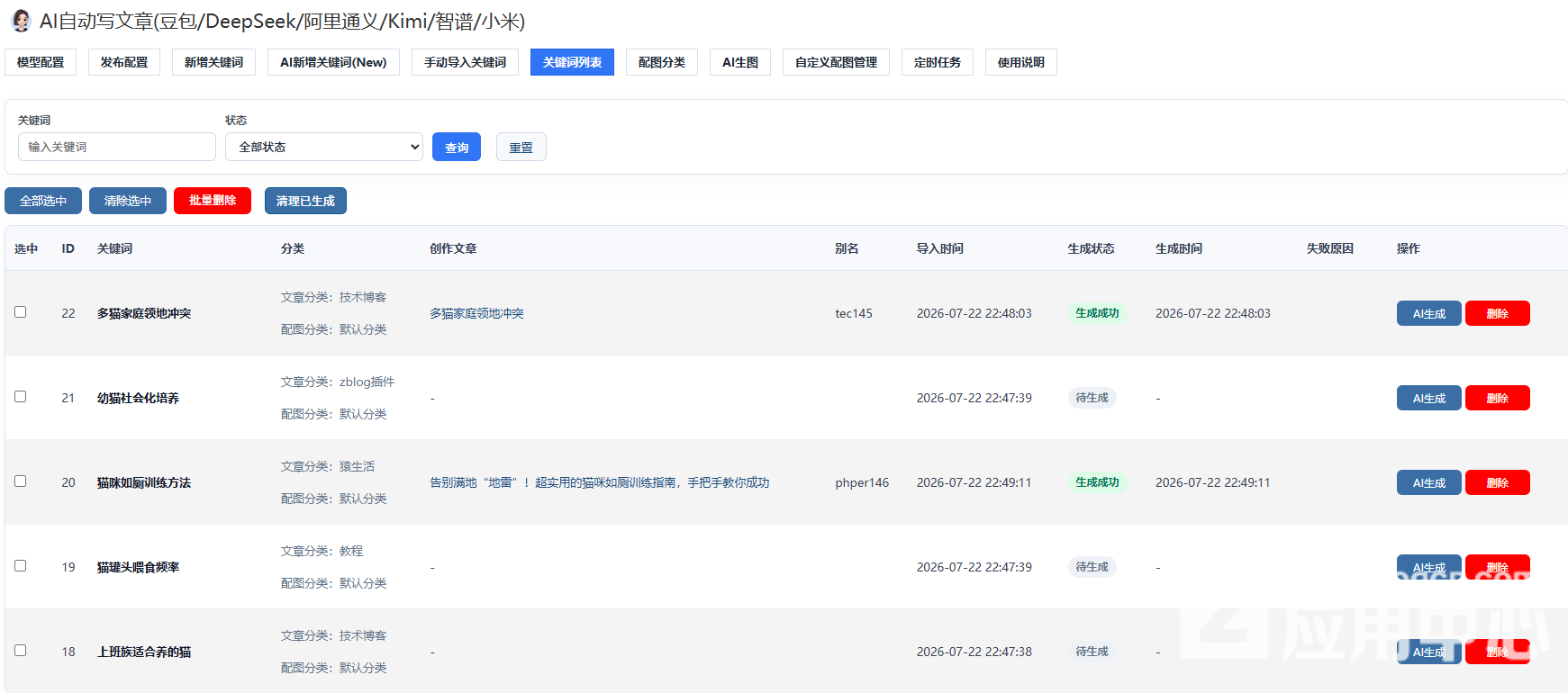Viewport: 1568px width, 693px height.
Task: Delete the keyword 幼猫社会化培养
Action: 1498,398
